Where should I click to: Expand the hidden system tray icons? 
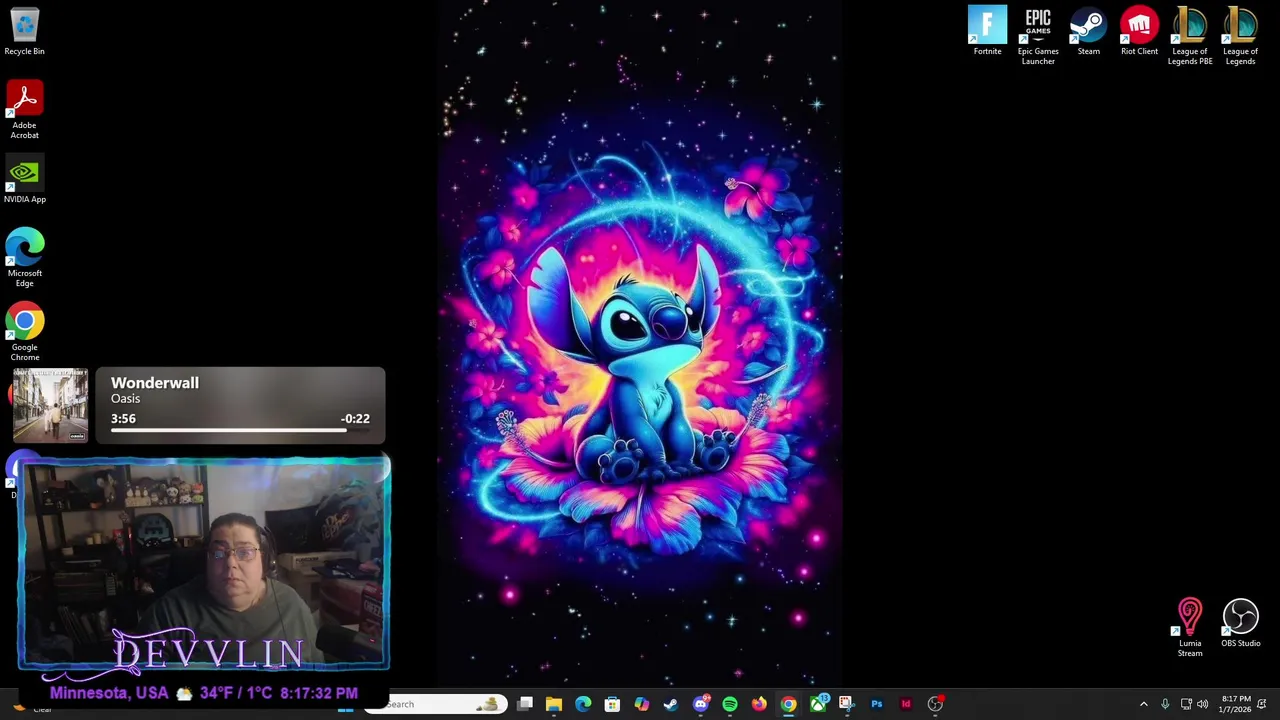pos(1144,704)
